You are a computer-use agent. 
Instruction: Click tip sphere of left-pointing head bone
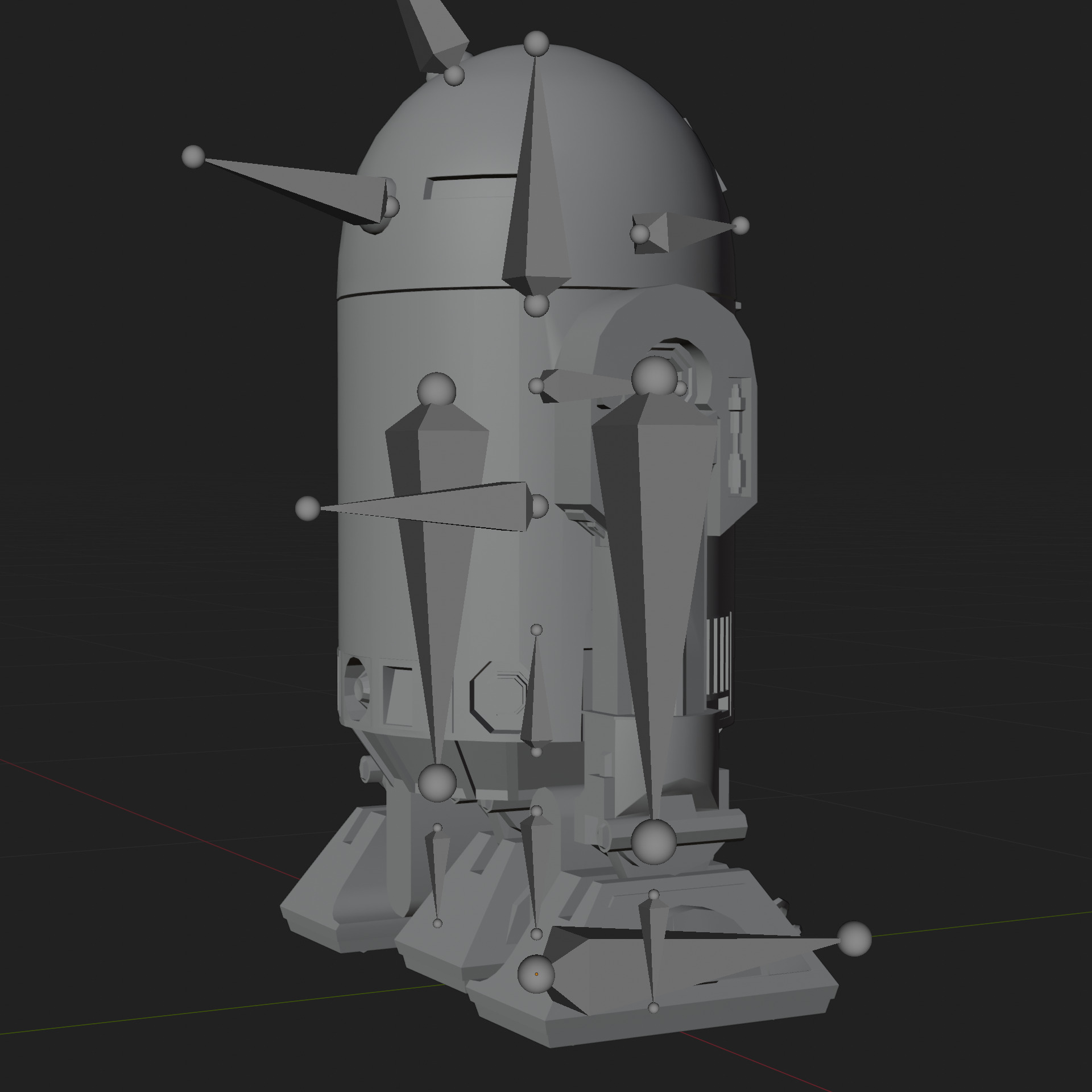pyautogui.click(x=193, y=157)
